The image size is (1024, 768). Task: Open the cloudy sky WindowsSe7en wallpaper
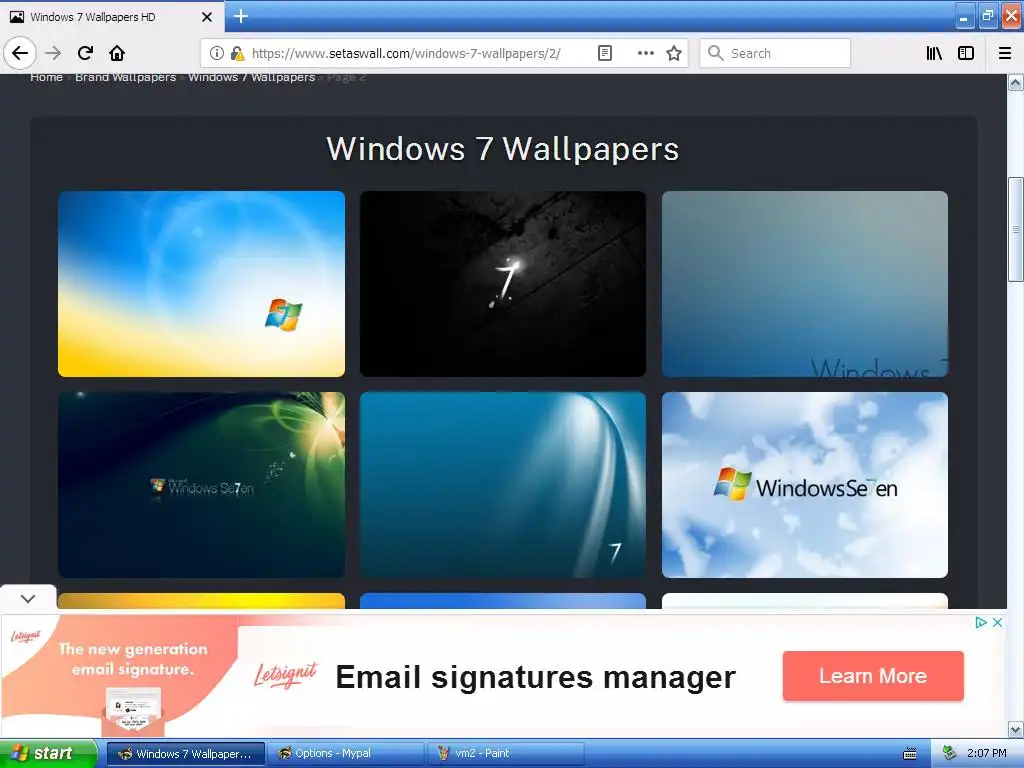[805, 485]
